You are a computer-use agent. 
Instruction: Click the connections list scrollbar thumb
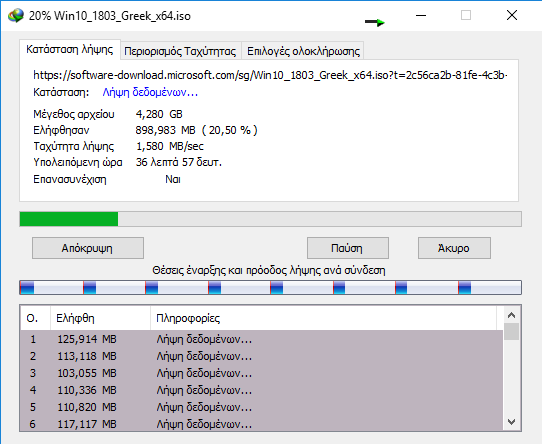(x=512, y=332)
